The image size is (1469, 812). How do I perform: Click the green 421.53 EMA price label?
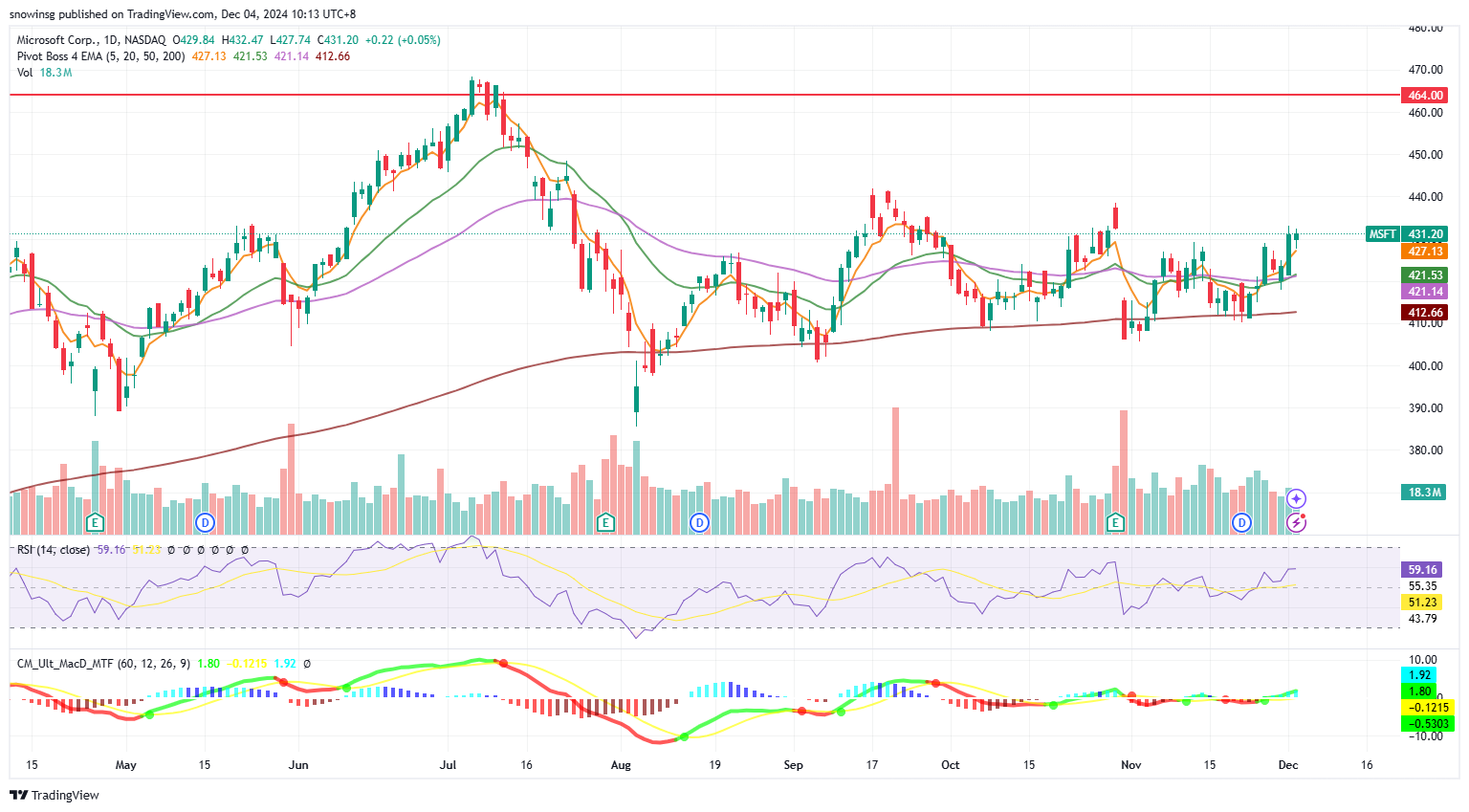point(1425,275)
